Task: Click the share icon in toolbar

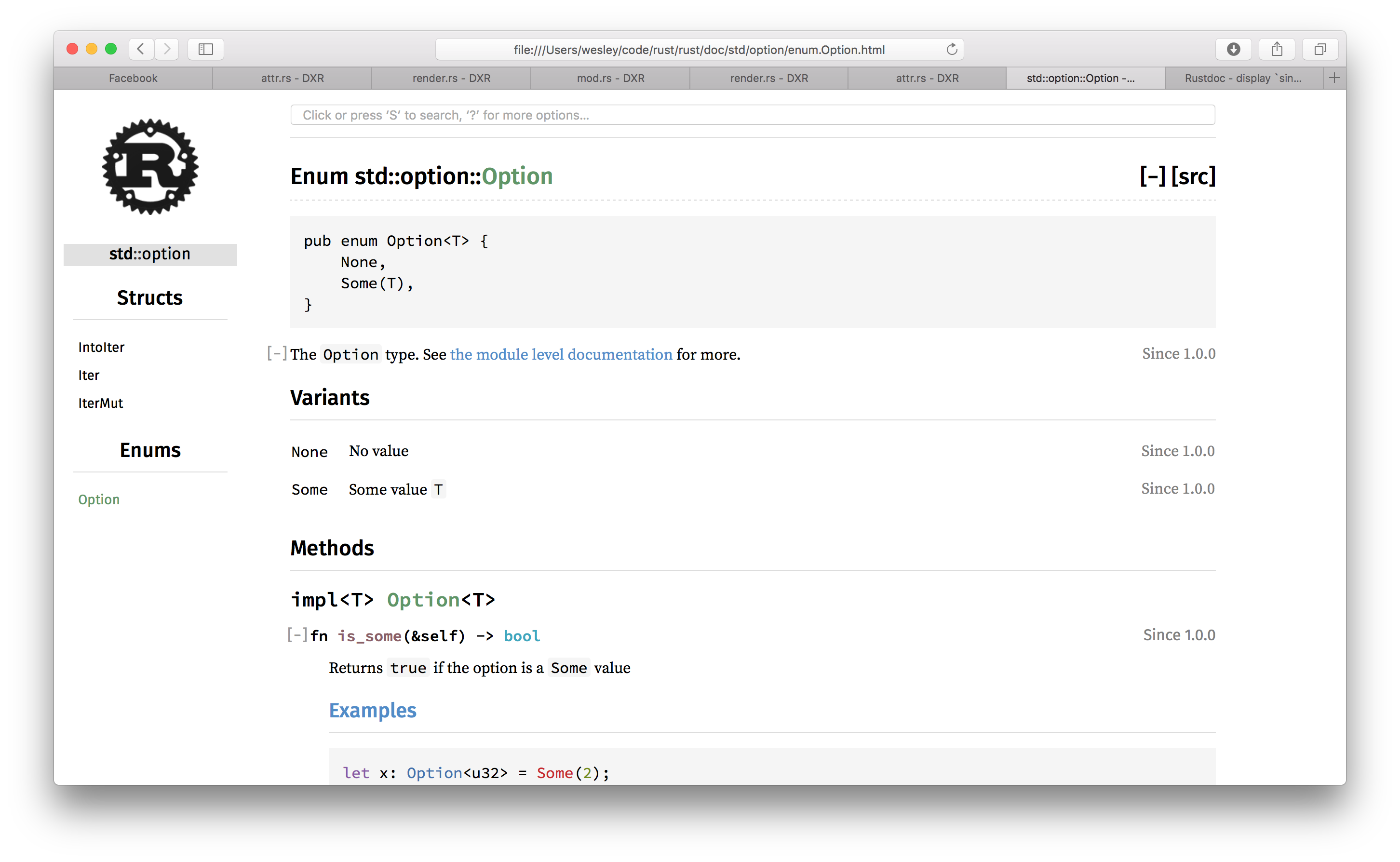Action: click(x=1276, y=49)
